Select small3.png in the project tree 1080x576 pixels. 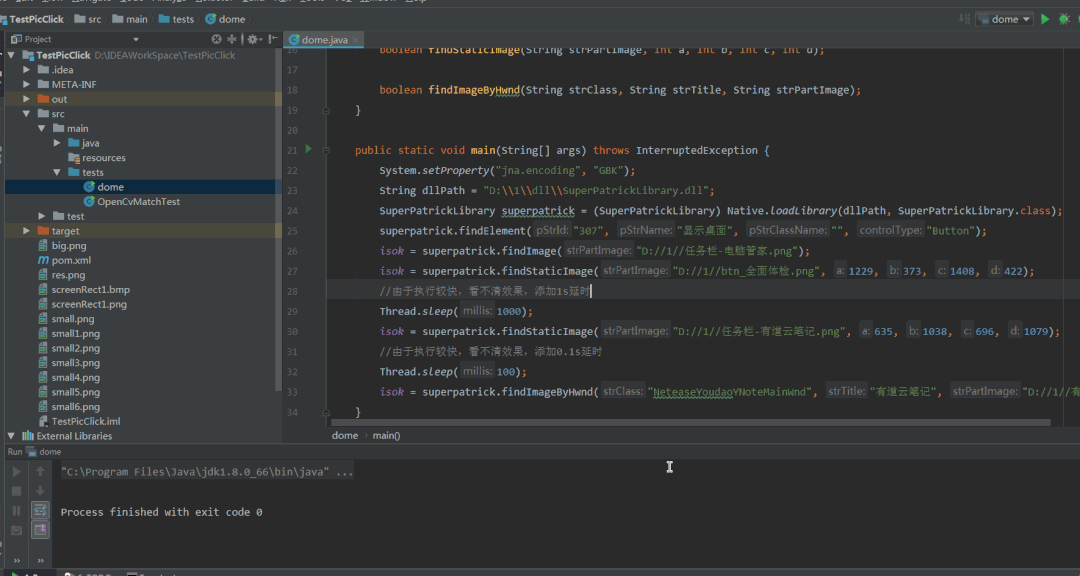click(x=69, y=362)
